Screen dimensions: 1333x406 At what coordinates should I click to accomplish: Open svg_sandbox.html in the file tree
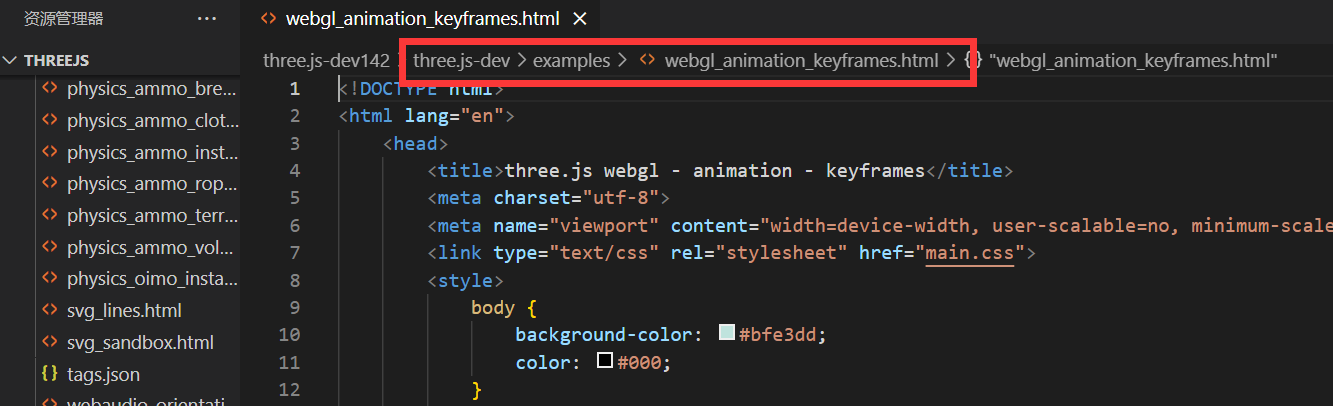(140, 343)
